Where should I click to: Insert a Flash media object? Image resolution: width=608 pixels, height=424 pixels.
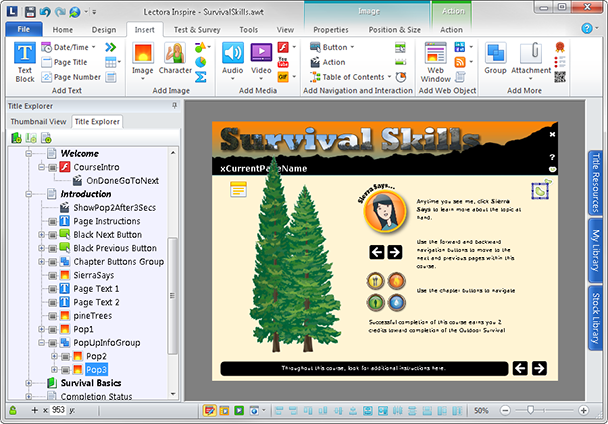pos(283,47)
